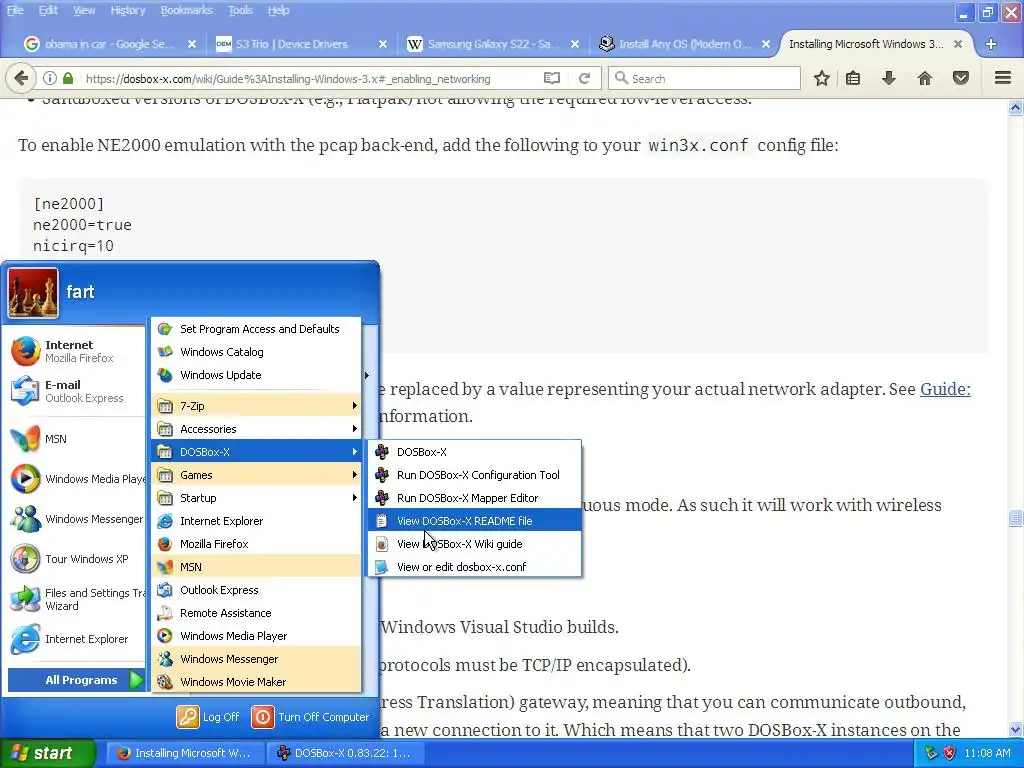Image resolution: width=1024 pixels, height=768 pixels.
Task: Open View DOSBox-X README file
Action: coord(475,520)
